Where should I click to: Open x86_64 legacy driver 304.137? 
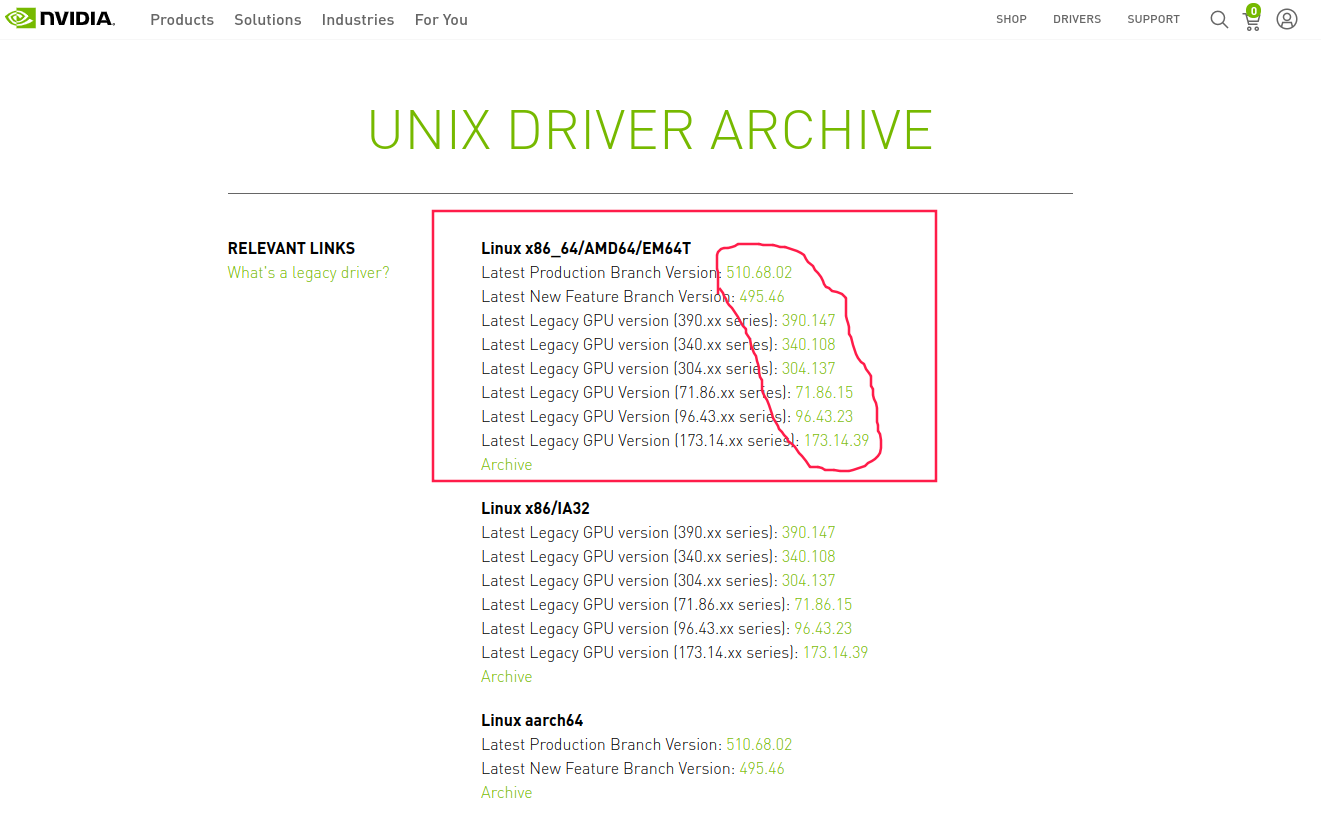808,369
